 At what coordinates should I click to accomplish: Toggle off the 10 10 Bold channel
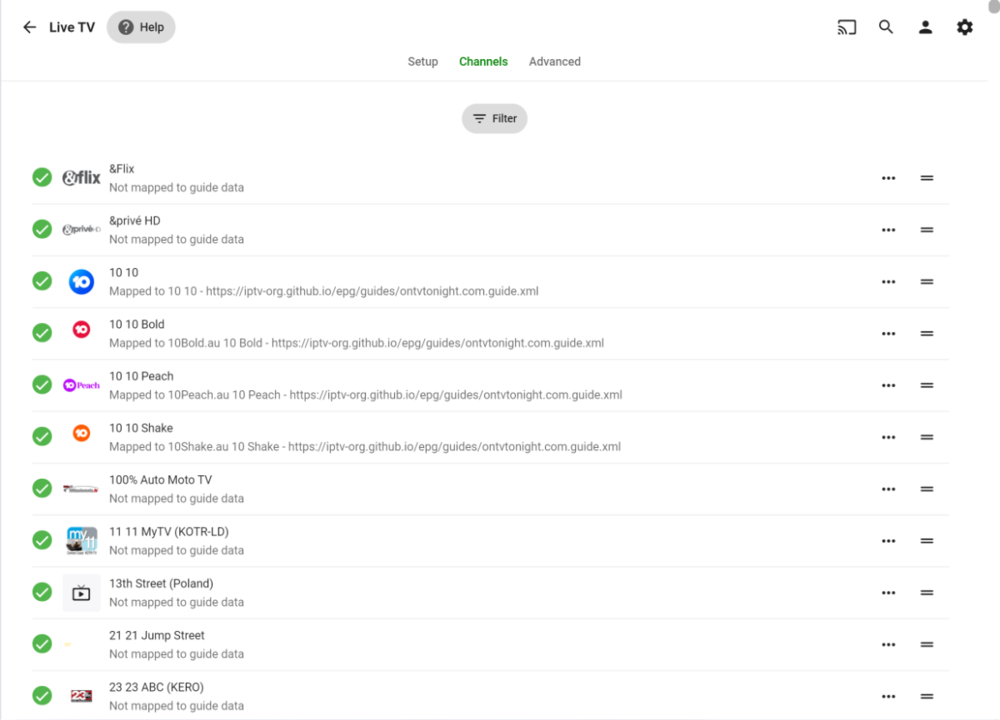tap(41, 333)
